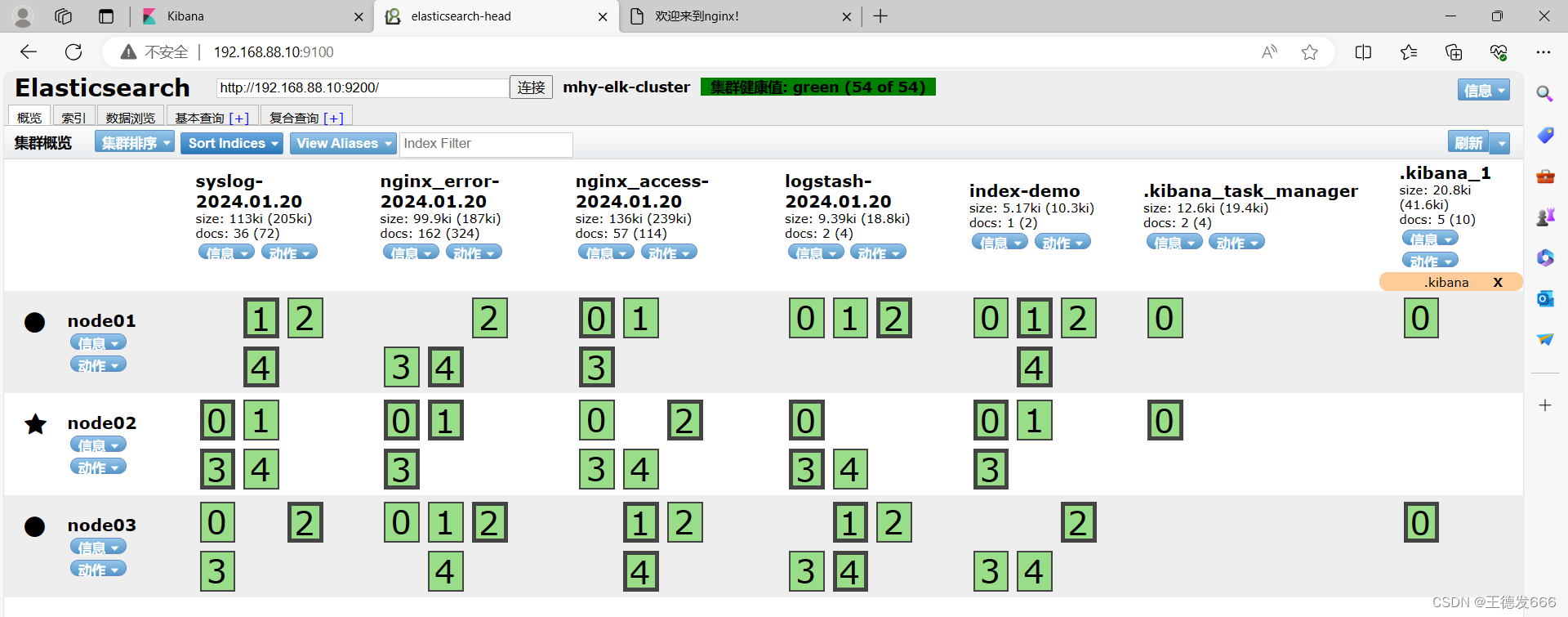Click logstash shard 3 on node03
The height and width of the screenshot is (617, 1568).
click(806, 571)
